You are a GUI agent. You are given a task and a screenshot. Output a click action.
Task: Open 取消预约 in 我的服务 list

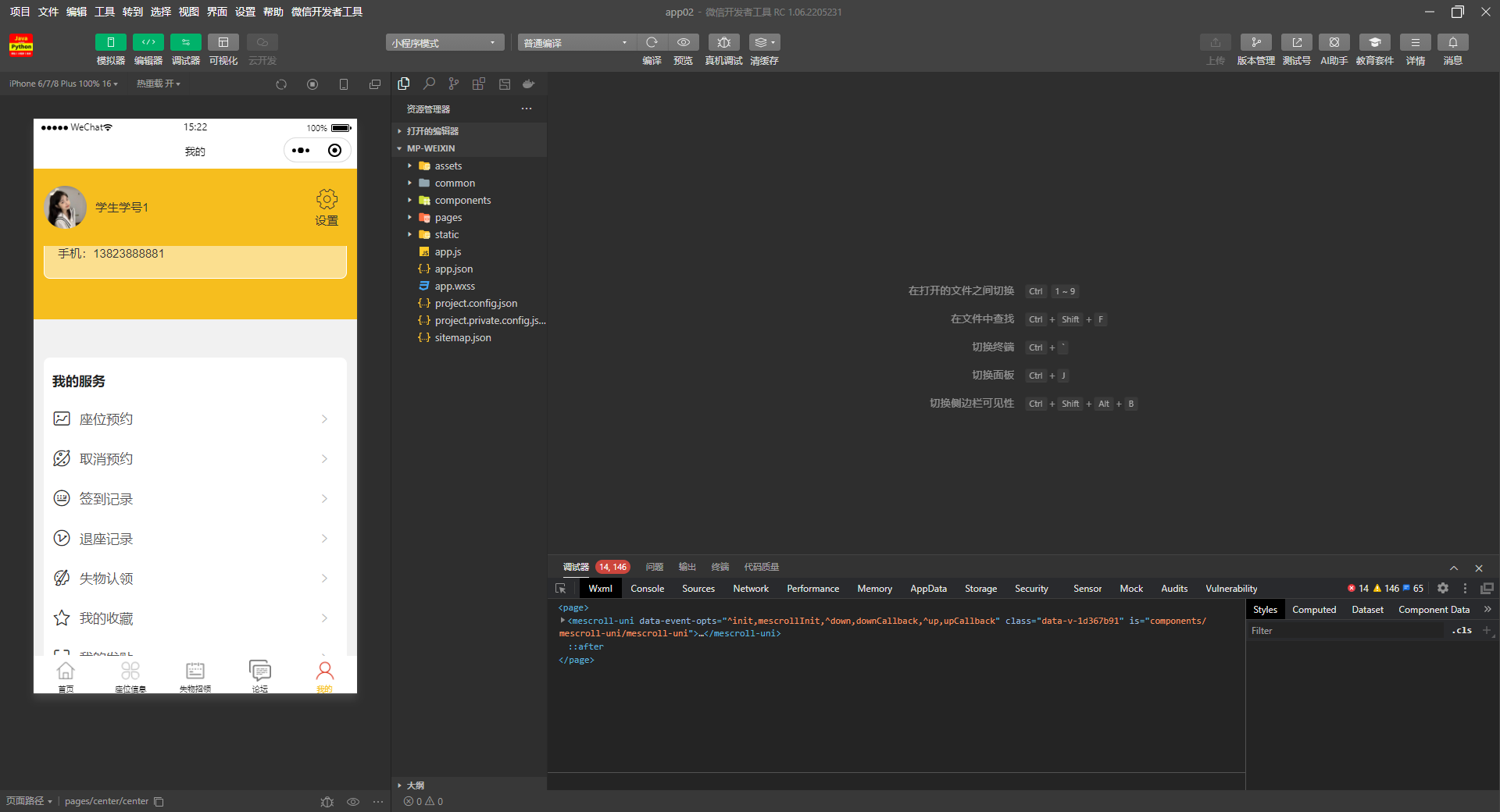pyautogui.click(x=195, y=459)
